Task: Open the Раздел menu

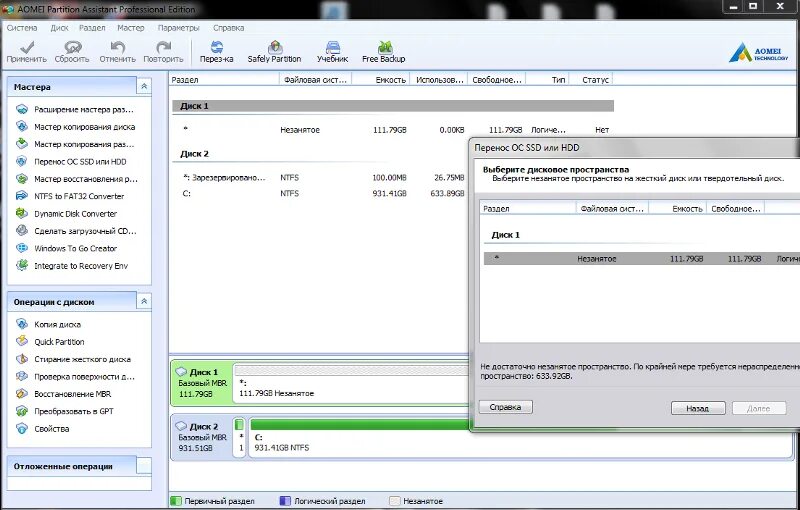Action: pyautogui.click(x=92, y=28)
